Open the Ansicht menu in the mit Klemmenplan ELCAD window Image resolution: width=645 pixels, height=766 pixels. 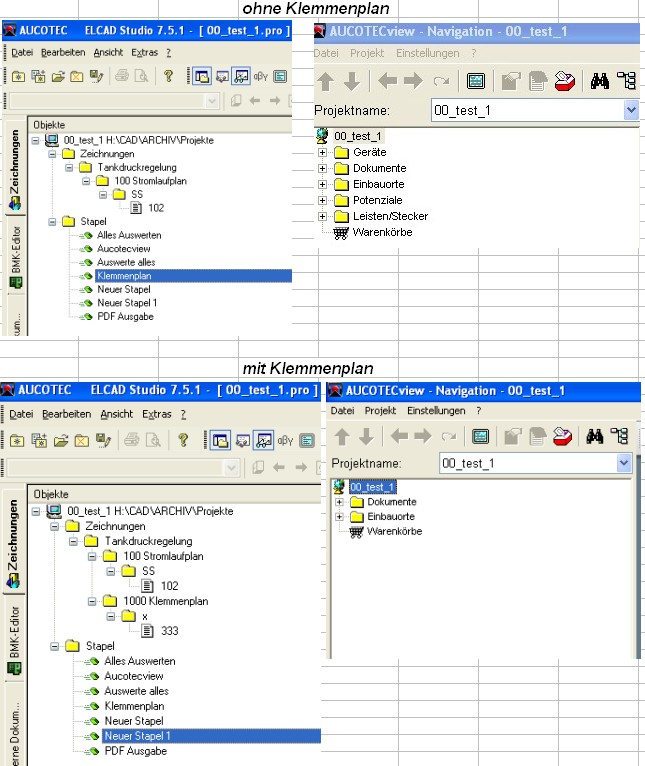pyautogui.click(x=116, y=414)
